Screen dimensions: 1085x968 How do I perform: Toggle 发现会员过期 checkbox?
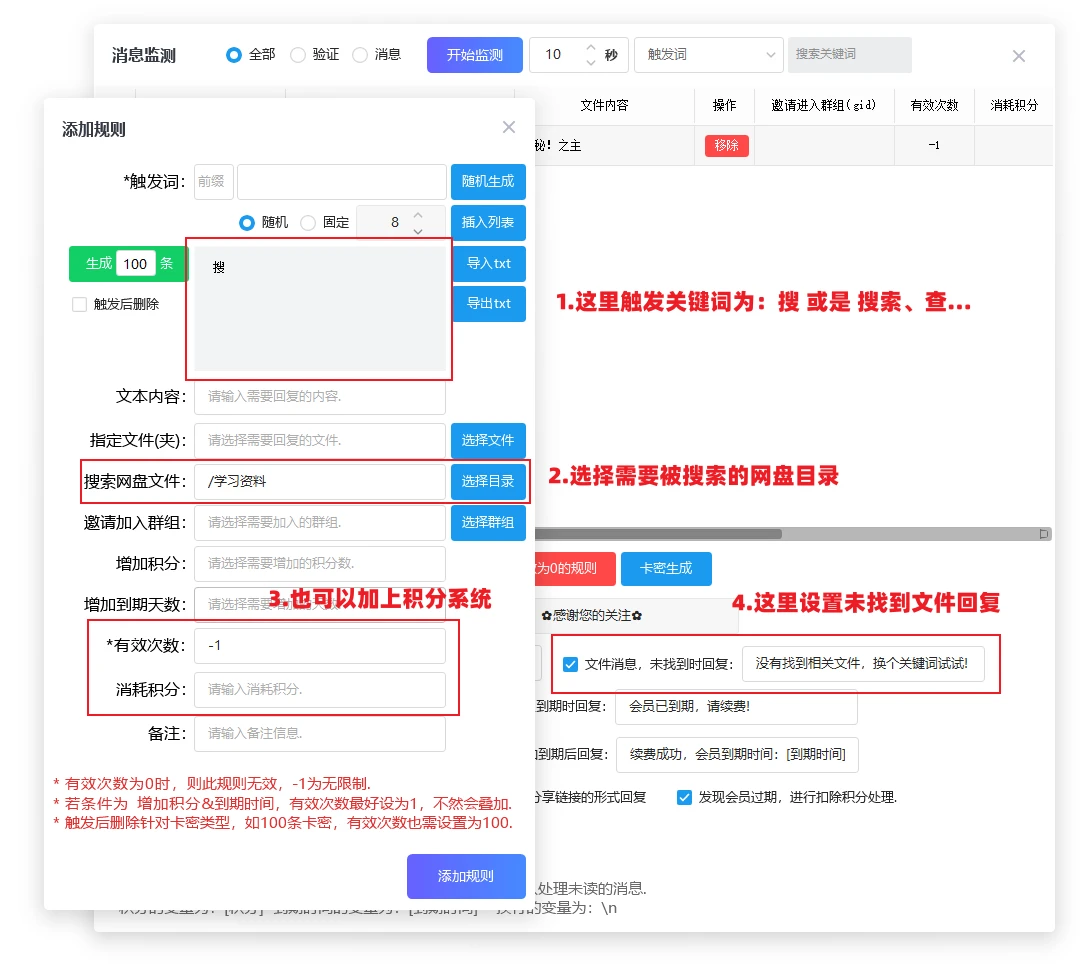click(685, 797)
